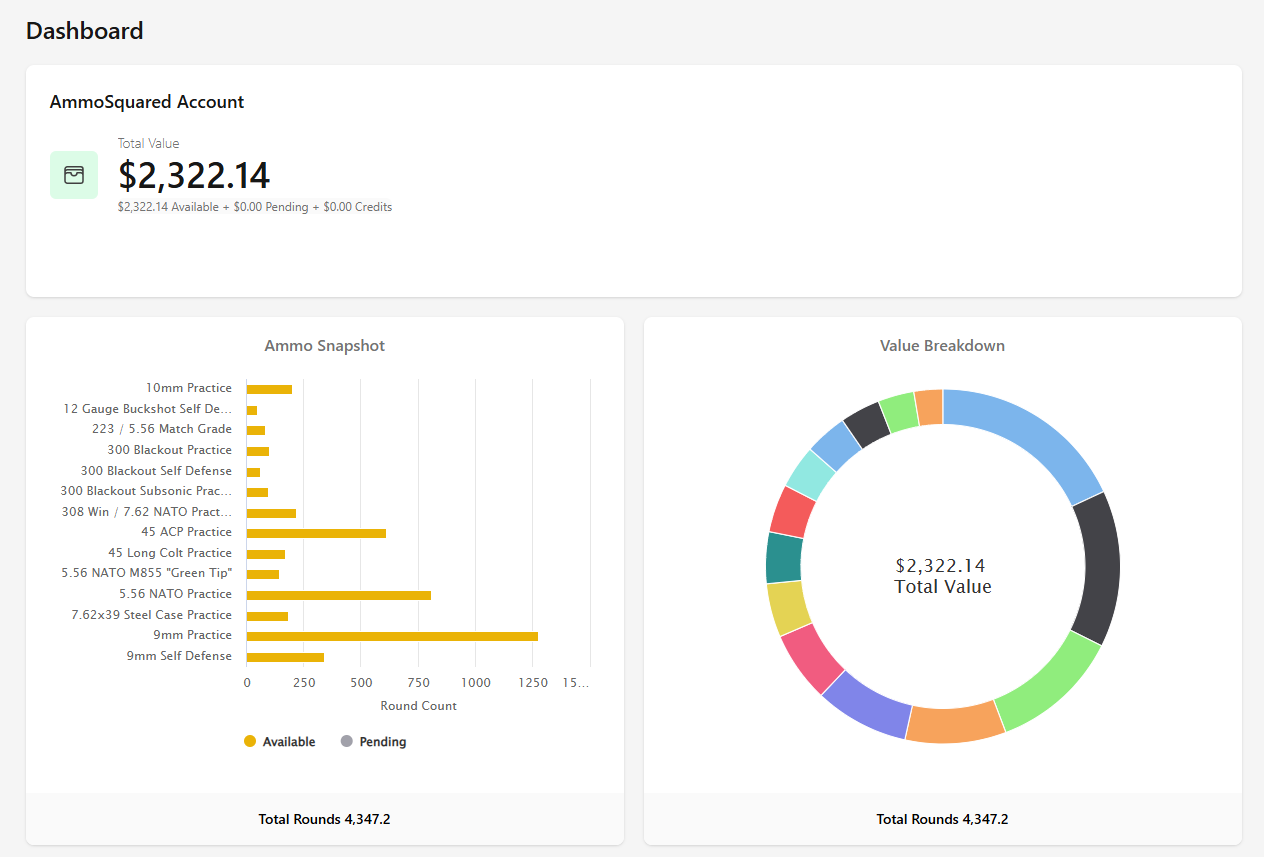Click the '9mm Practice' axis label

coord(195,635)
